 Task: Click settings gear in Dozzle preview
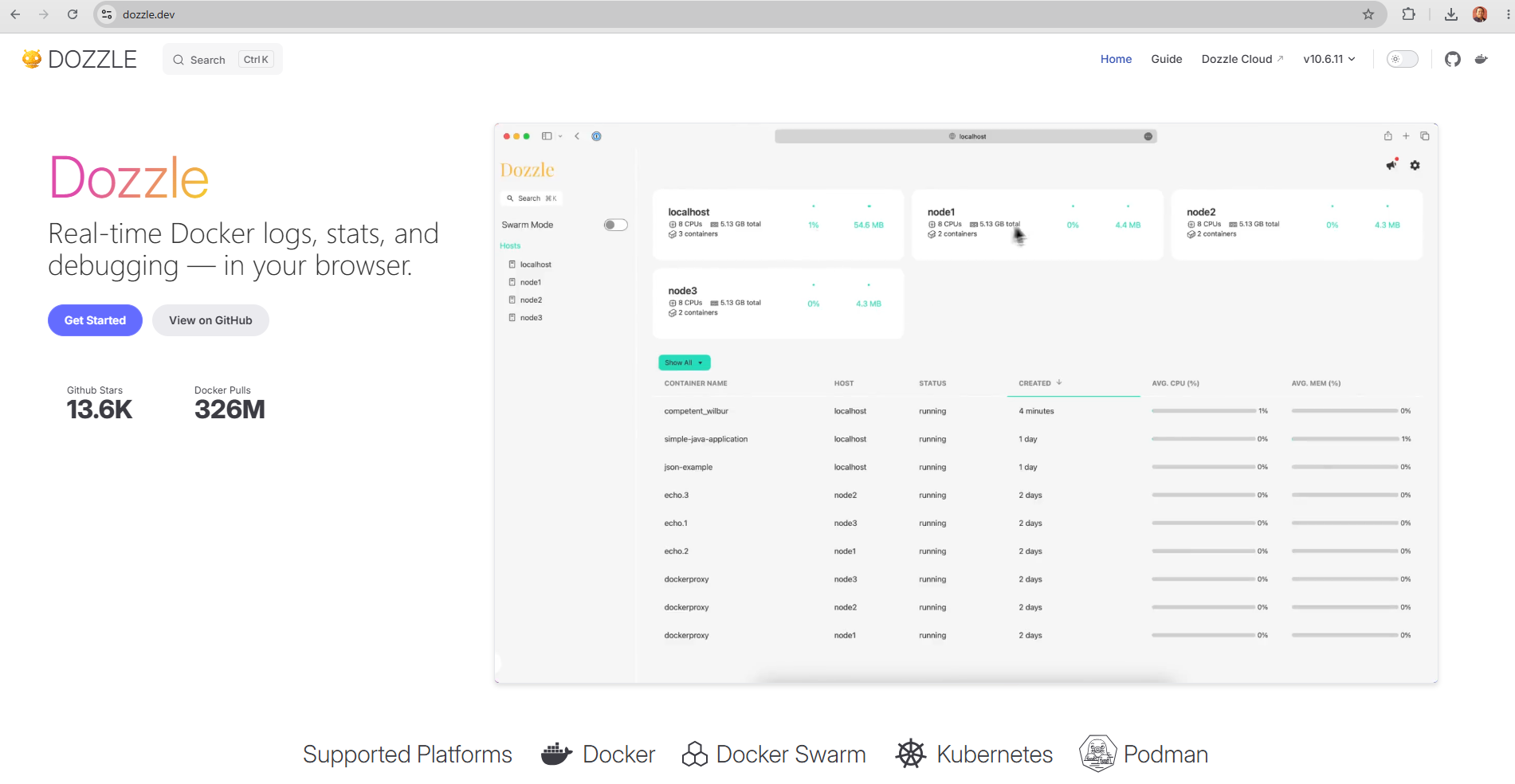(x=1415, y=166)
